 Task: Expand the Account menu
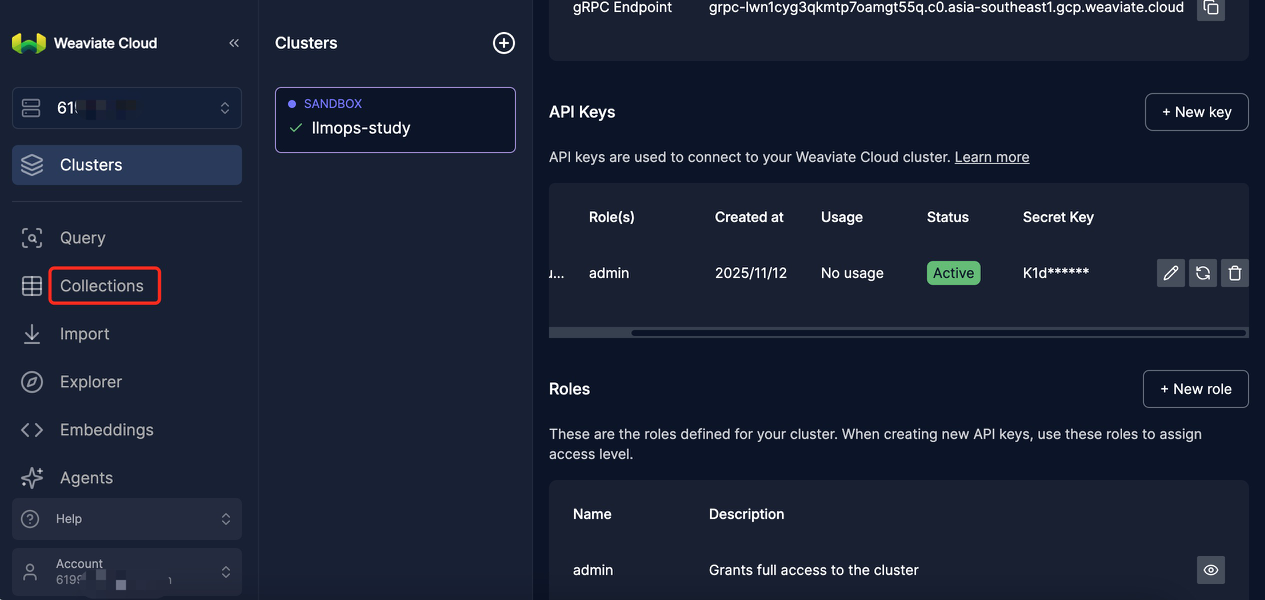(x=127, y=572)
